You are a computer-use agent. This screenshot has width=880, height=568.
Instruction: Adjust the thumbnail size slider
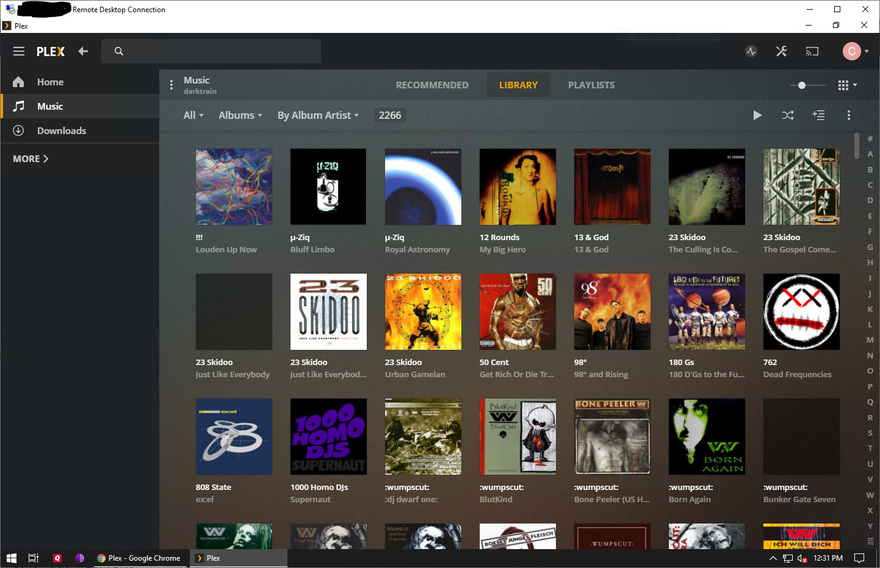click(801, 85)
